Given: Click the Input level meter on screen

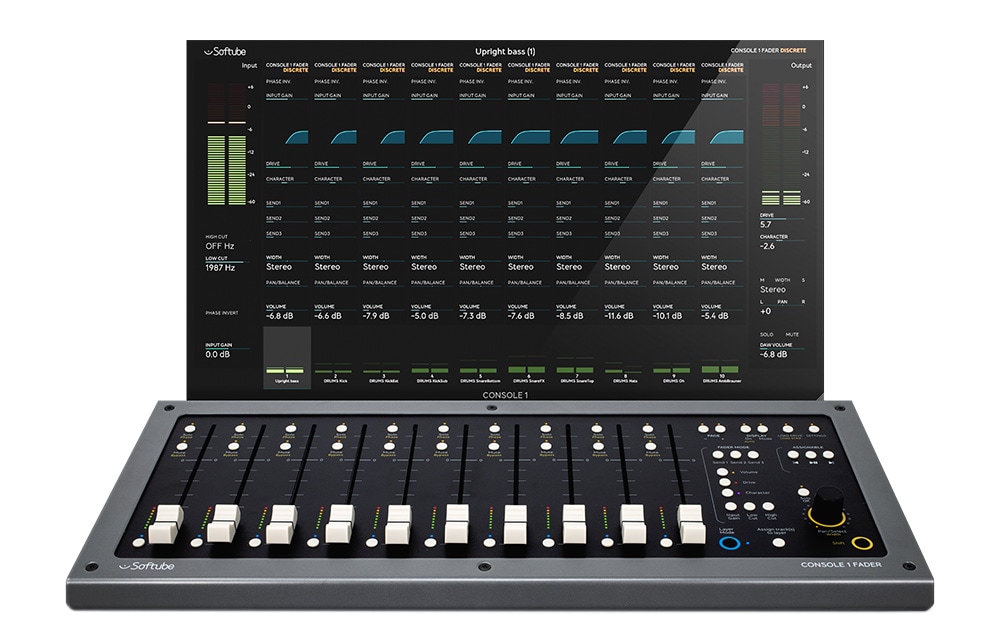Looking at the screenshot, I should click(227, 144).
